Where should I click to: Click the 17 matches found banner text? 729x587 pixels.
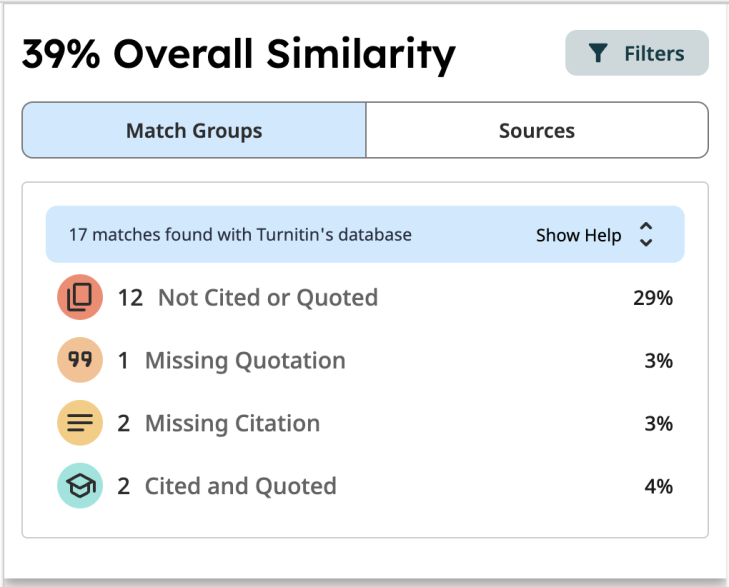tap(240, 235)
